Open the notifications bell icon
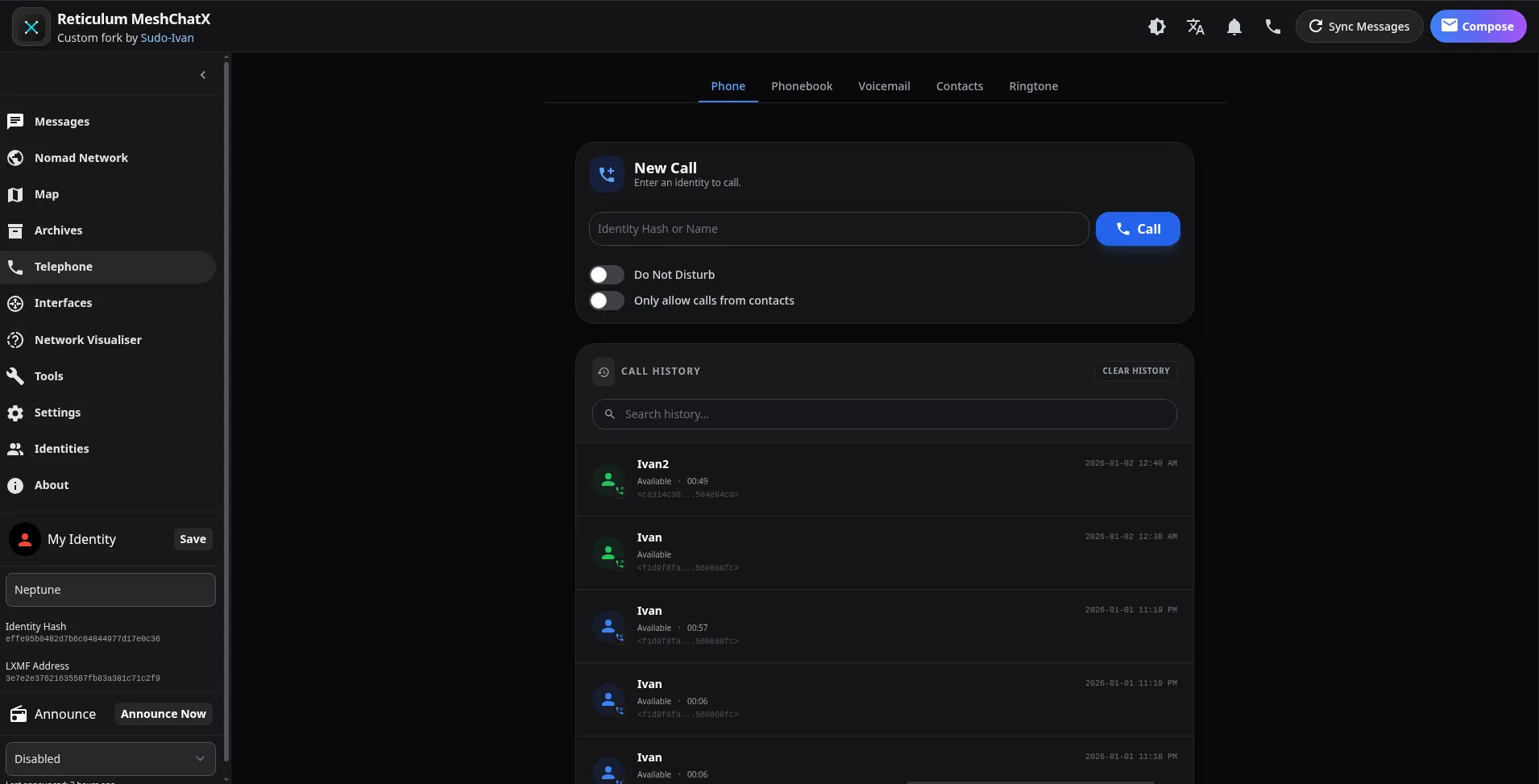The image size is (1539, 784). [1234, 27]
